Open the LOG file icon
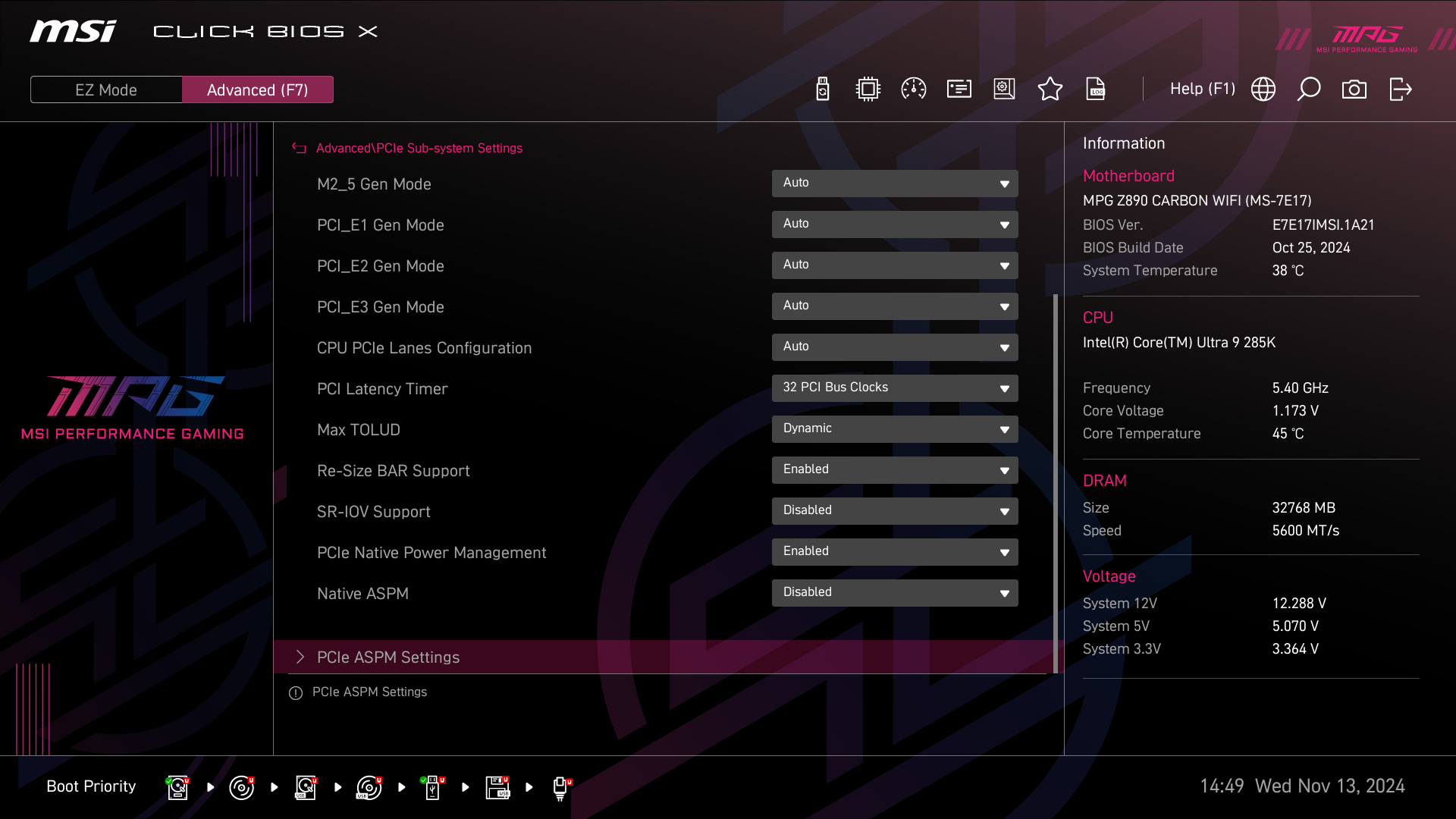Image resolution: width=1456 pixels, height=819 pixels. (x=1095, y=89)
